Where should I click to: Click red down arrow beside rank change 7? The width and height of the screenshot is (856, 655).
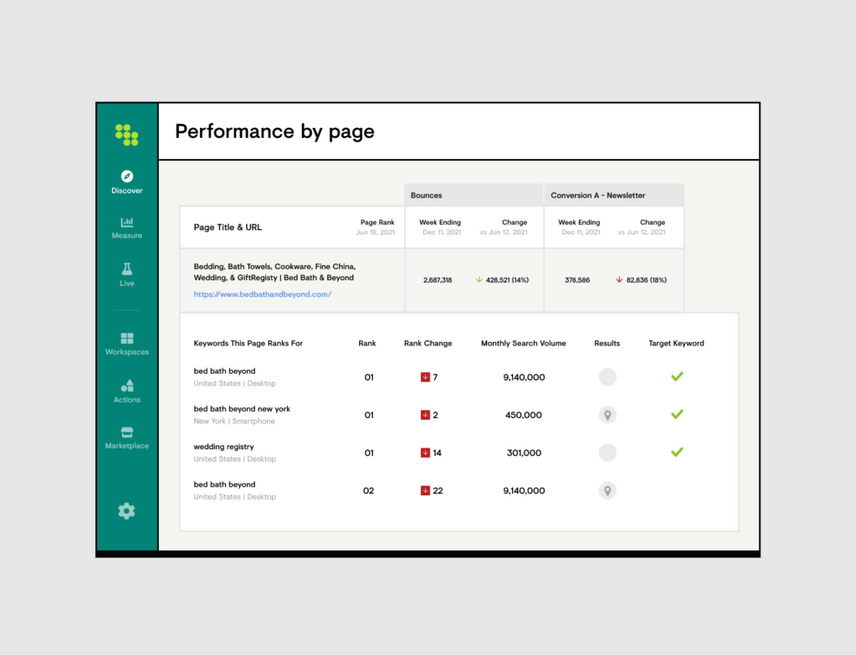pos(425,377)
